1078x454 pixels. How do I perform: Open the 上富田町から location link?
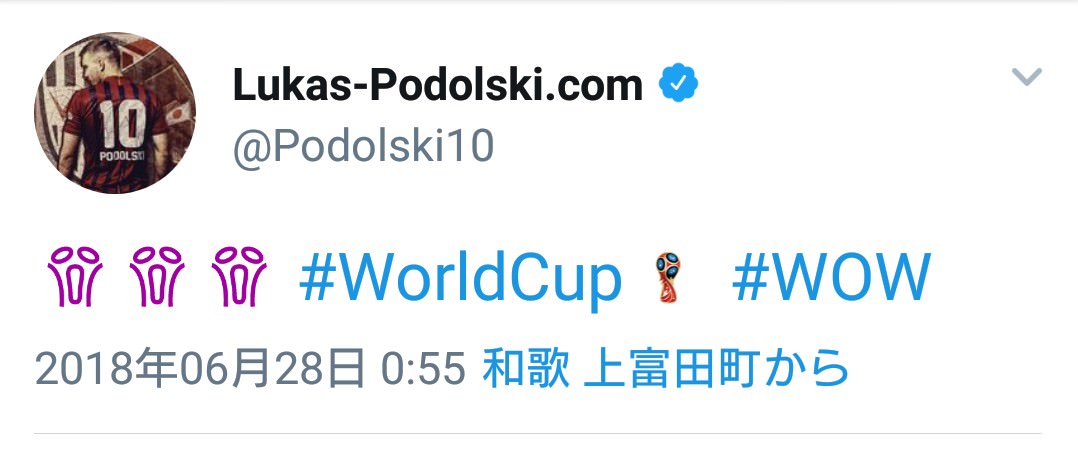click(x=716, y=368)
